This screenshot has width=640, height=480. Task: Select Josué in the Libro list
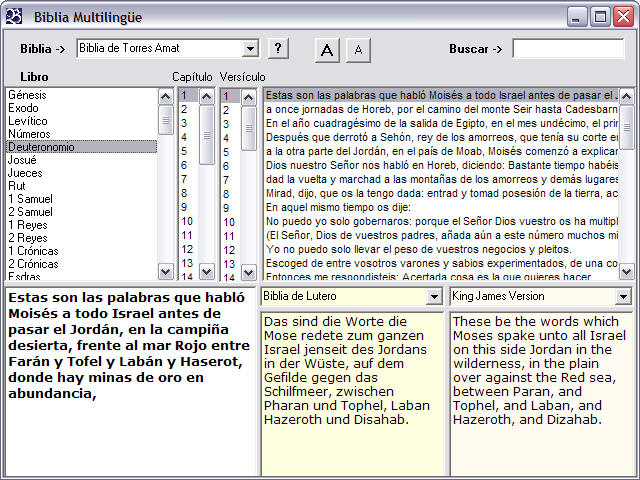82,160
